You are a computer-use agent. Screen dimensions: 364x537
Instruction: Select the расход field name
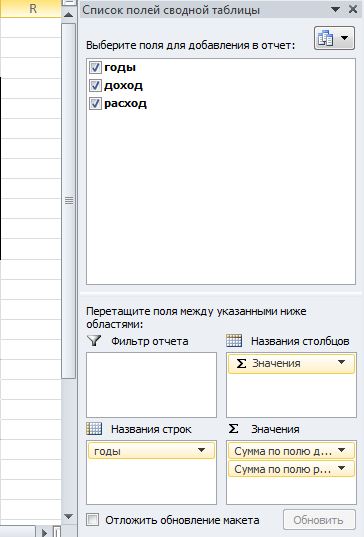click(x=125, y=103)
